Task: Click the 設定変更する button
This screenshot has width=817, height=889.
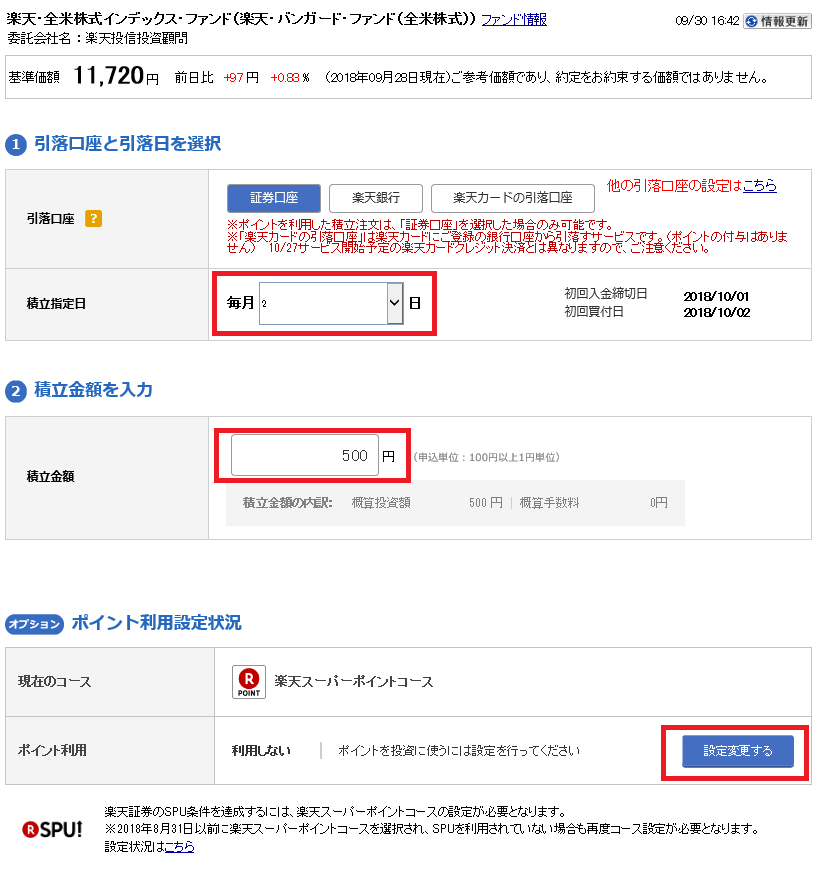Action: pyautogui.click(x=738, y=751)
